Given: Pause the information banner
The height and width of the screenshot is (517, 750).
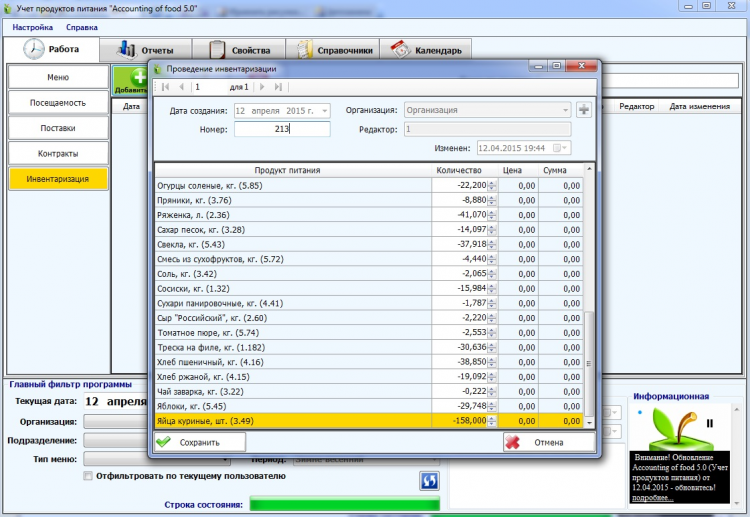Looking at the screenshot, I should 709,423.
